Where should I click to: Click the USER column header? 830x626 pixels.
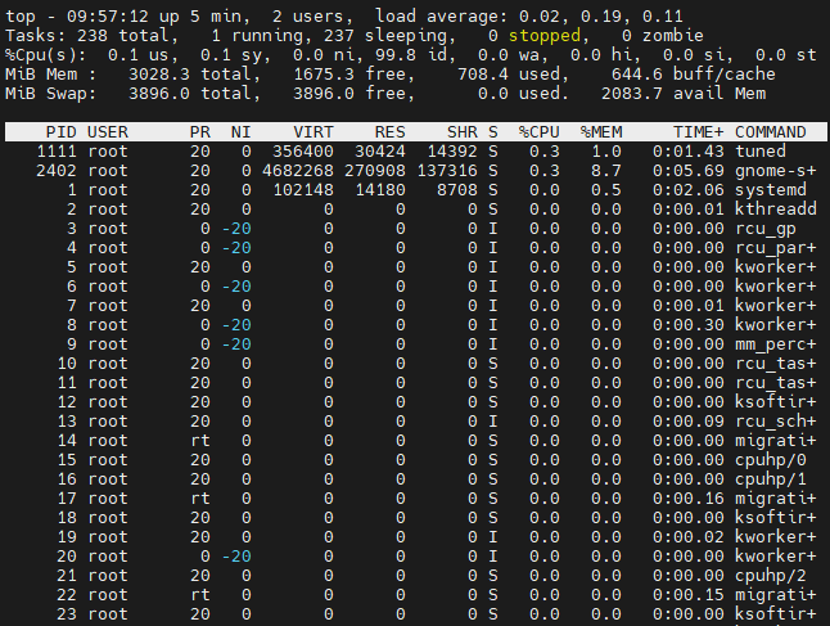tap(107, 132)
